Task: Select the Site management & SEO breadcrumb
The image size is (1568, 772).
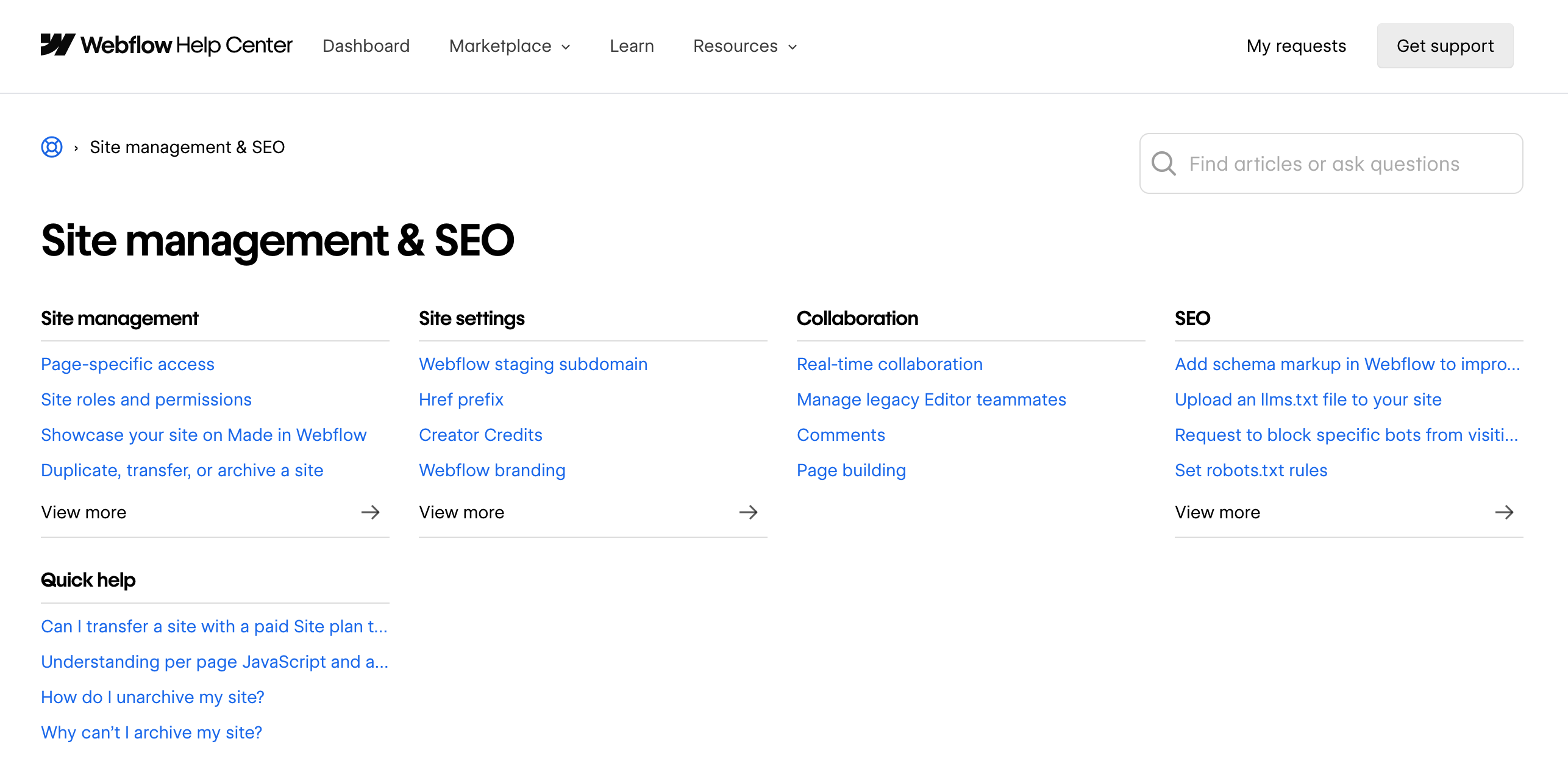Action: coord(187,147)
